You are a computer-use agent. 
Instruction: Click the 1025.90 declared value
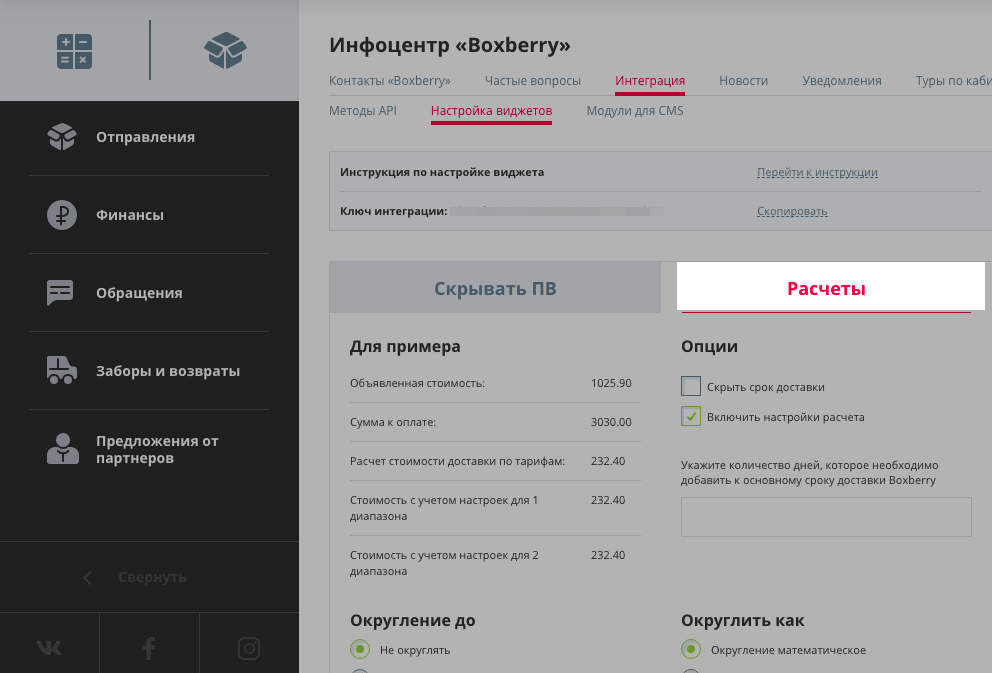click(611, 383)
